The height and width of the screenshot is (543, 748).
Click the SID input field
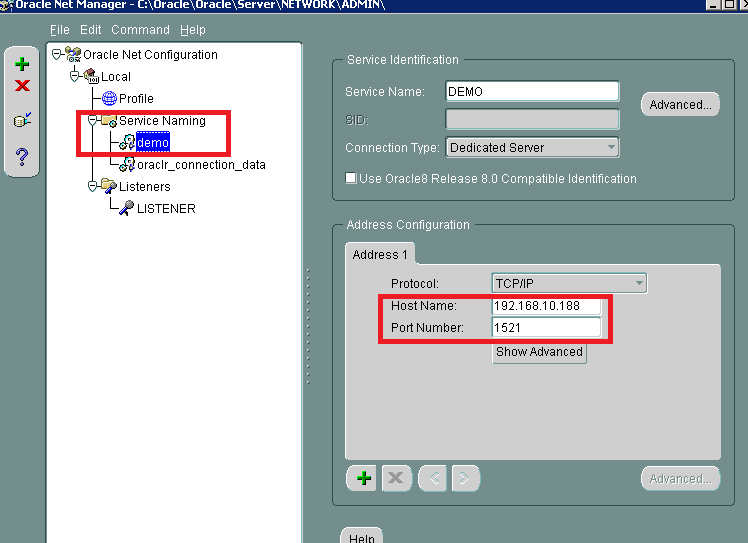point(532,119)
